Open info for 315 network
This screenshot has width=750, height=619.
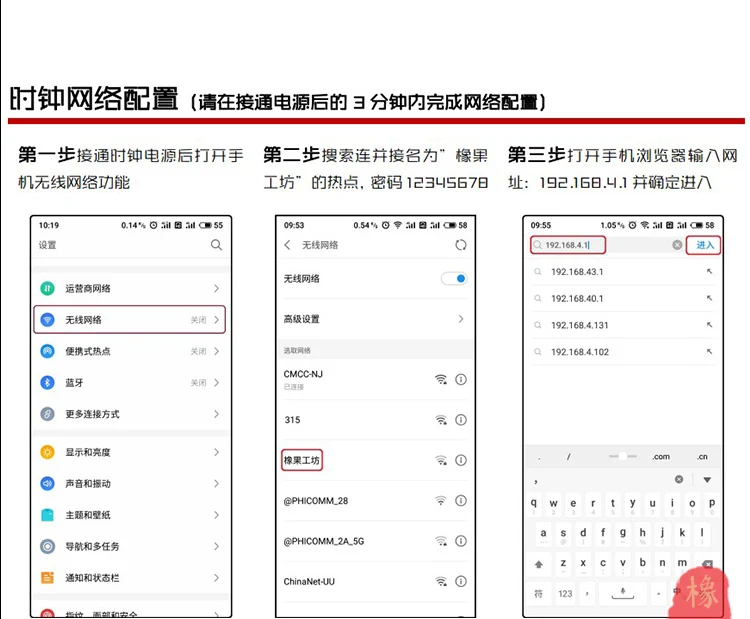(x=461, y=420)
